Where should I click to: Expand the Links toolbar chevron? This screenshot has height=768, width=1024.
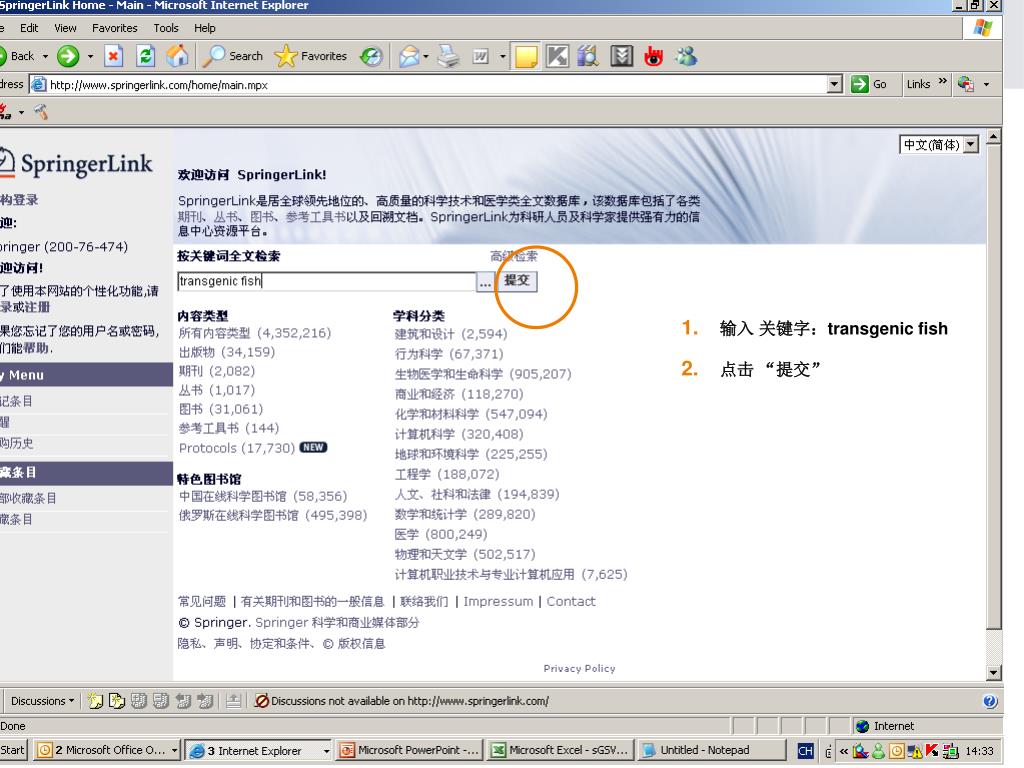(942, 82)
